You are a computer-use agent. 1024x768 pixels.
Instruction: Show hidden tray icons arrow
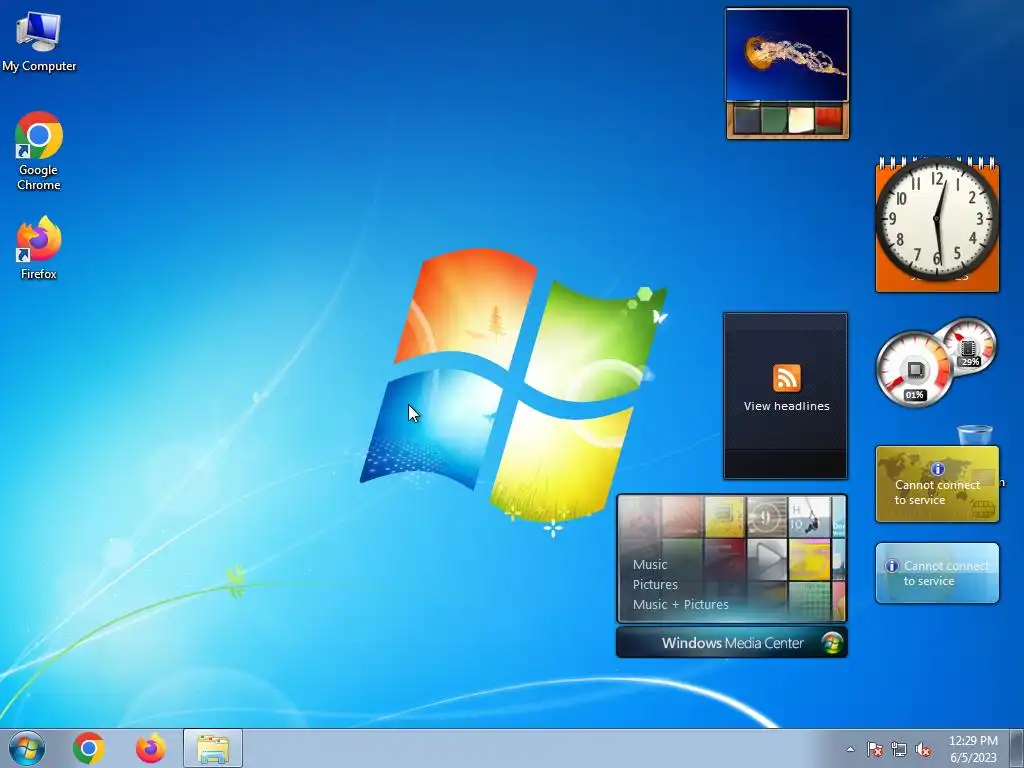tap(850, 749)
